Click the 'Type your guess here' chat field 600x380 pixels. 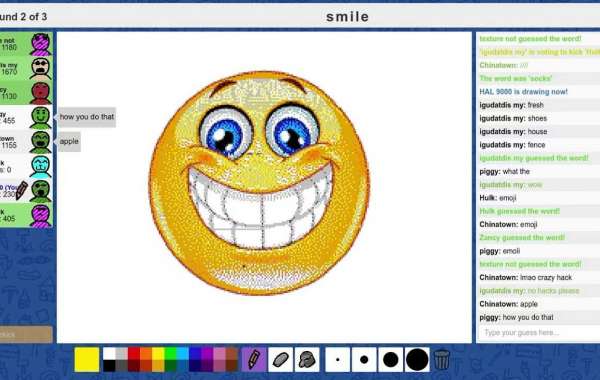(x=539, y=332)
